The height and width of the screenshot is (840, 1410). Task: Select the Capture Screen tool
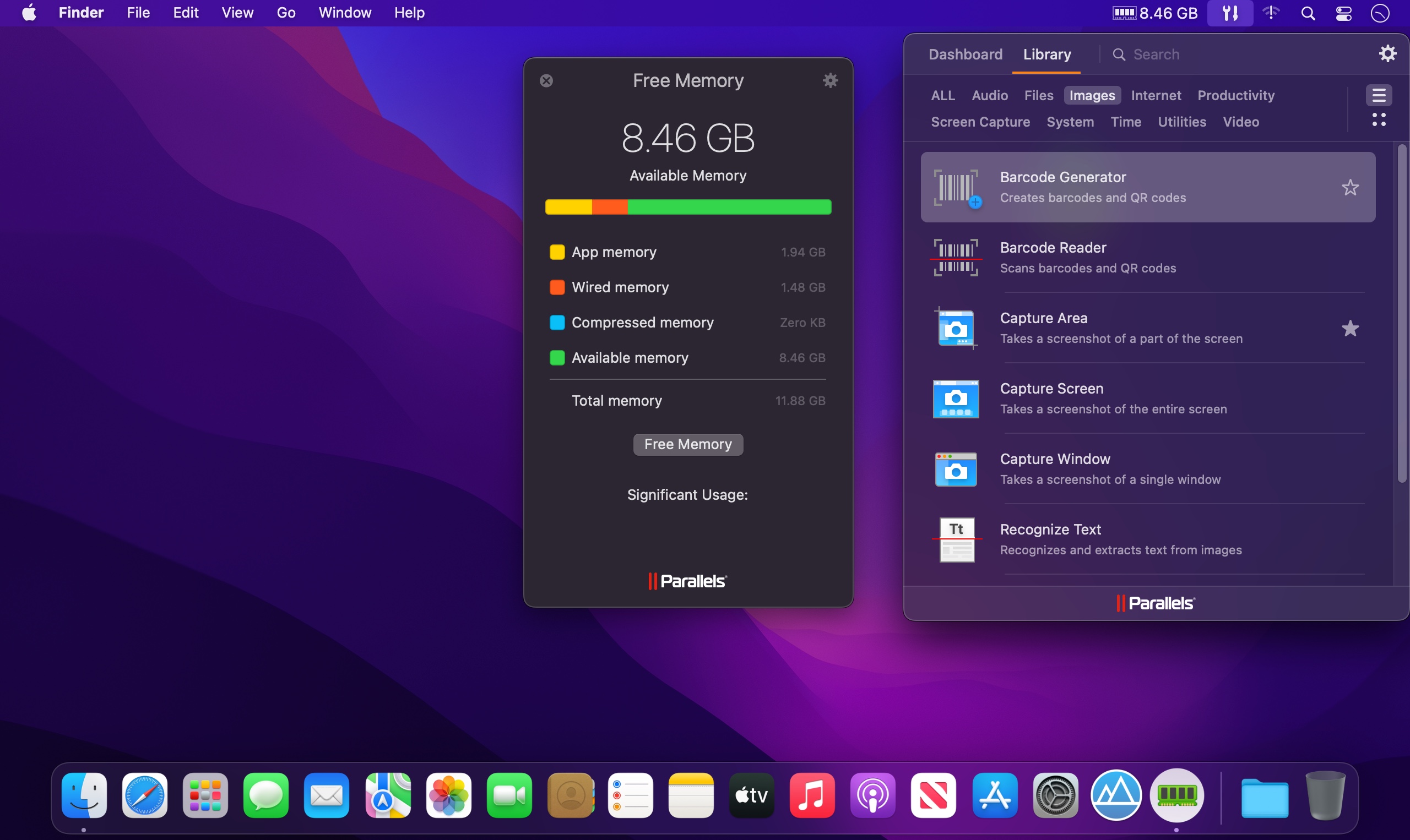(x=1148, y=398)
